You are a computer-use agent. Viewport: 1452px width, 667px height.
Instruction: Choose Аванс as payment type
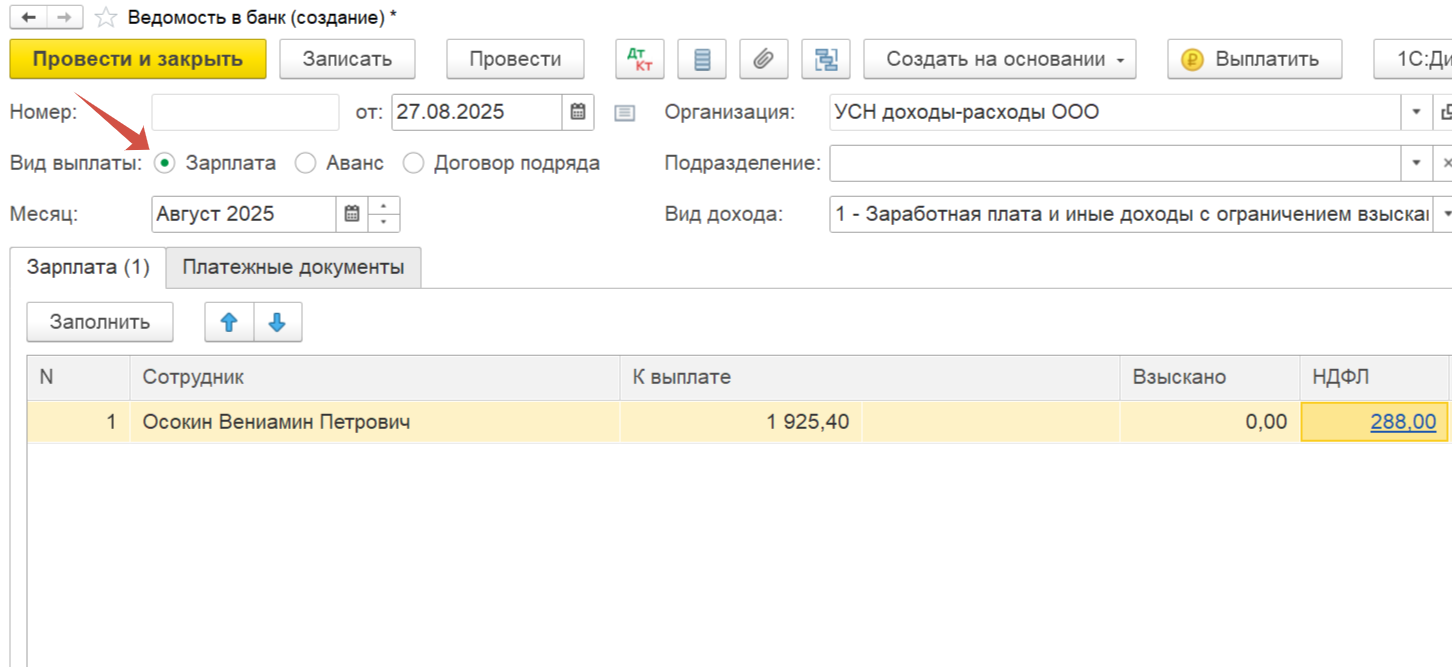[306, 163]
